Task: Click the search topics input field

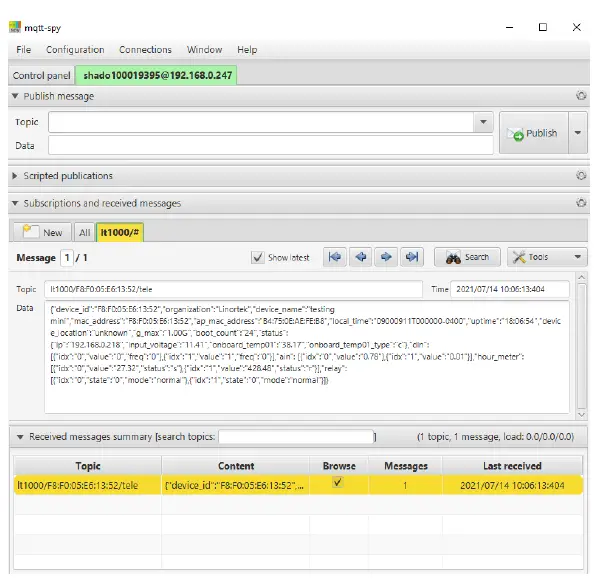Action: pyautogui.click(x=296, y=437)
